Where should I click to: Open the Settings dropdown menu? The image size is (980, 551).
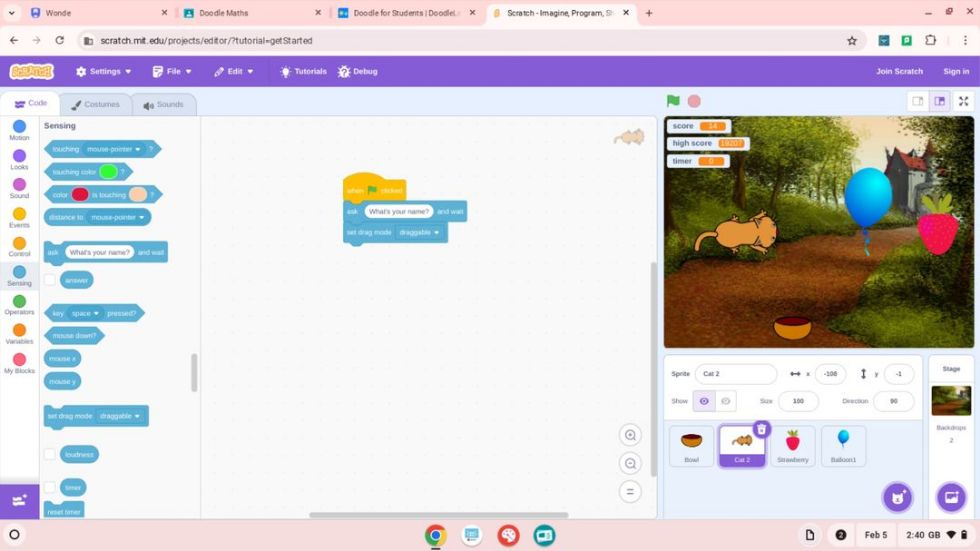[x=104, y=71]
